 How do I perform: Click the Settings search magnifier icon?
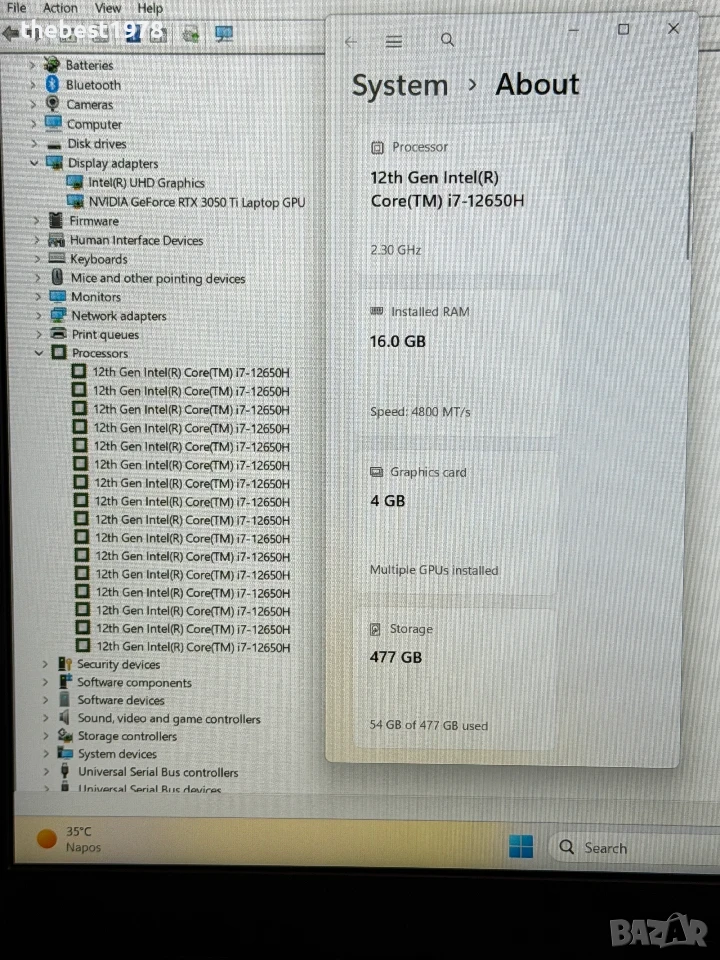(448, 40)
